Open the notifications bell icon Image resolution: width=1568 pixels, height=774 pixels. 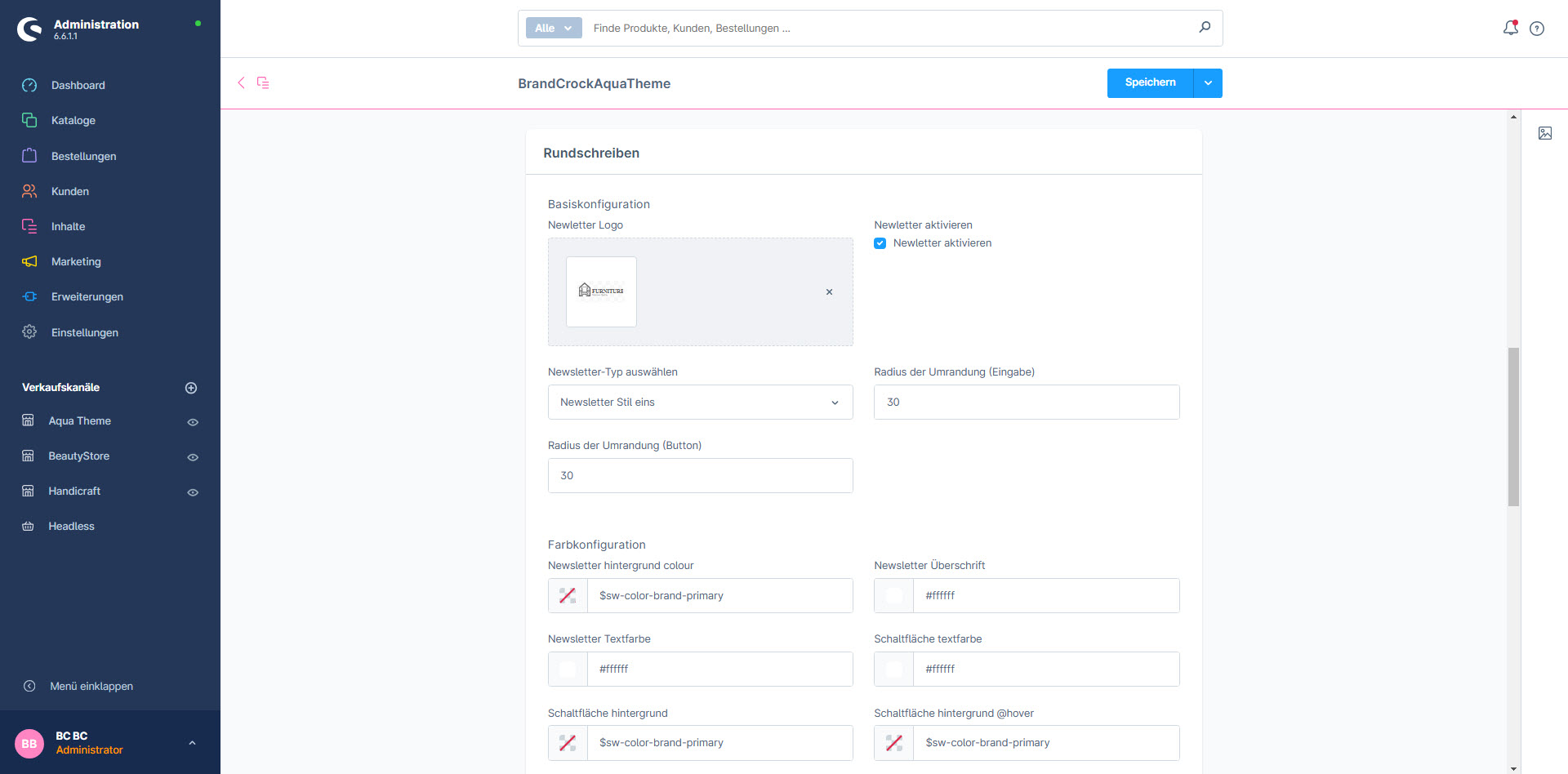1510,28
